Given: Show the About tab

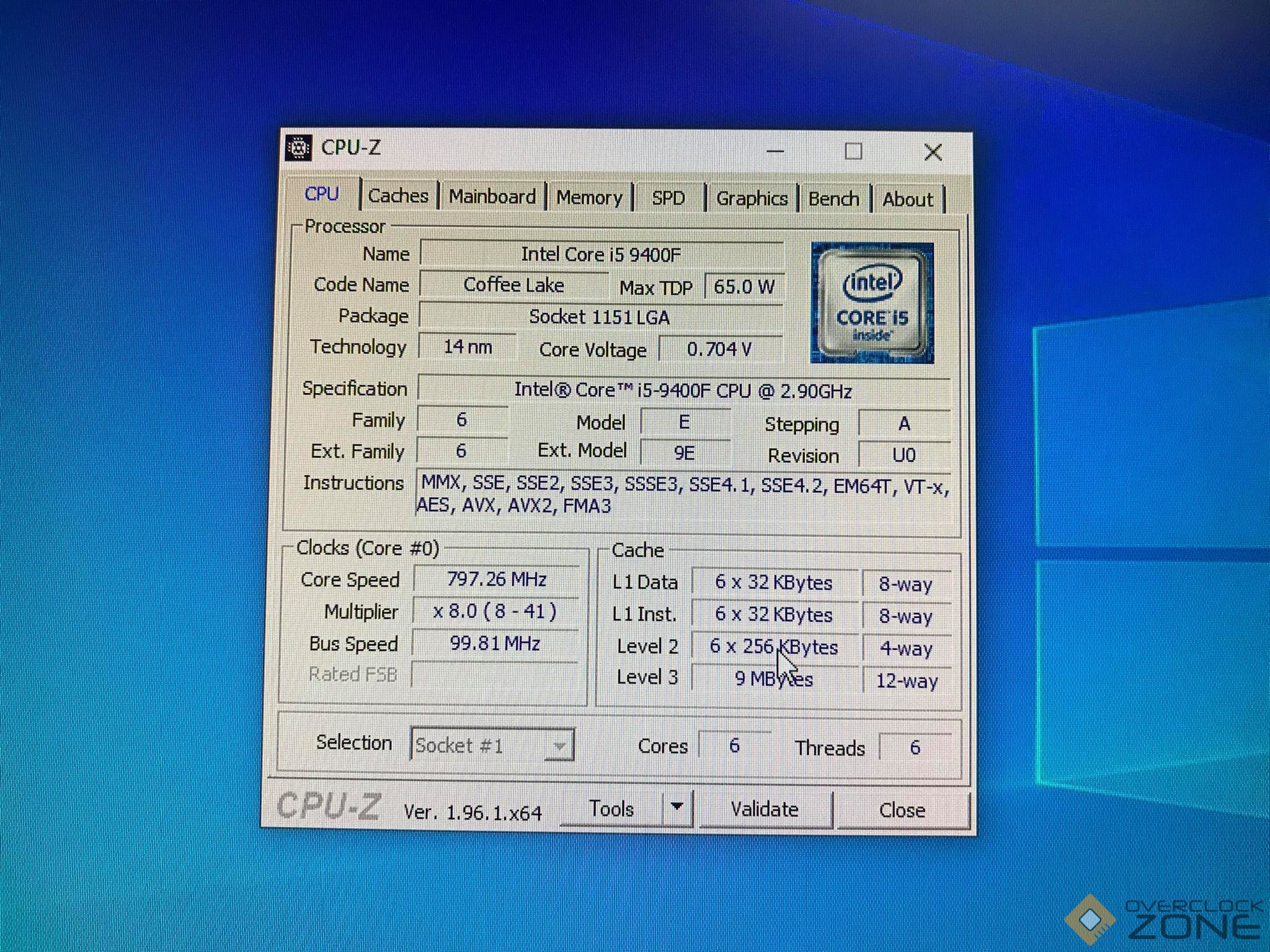Looking at the screenshot, I should coord(907,200).
